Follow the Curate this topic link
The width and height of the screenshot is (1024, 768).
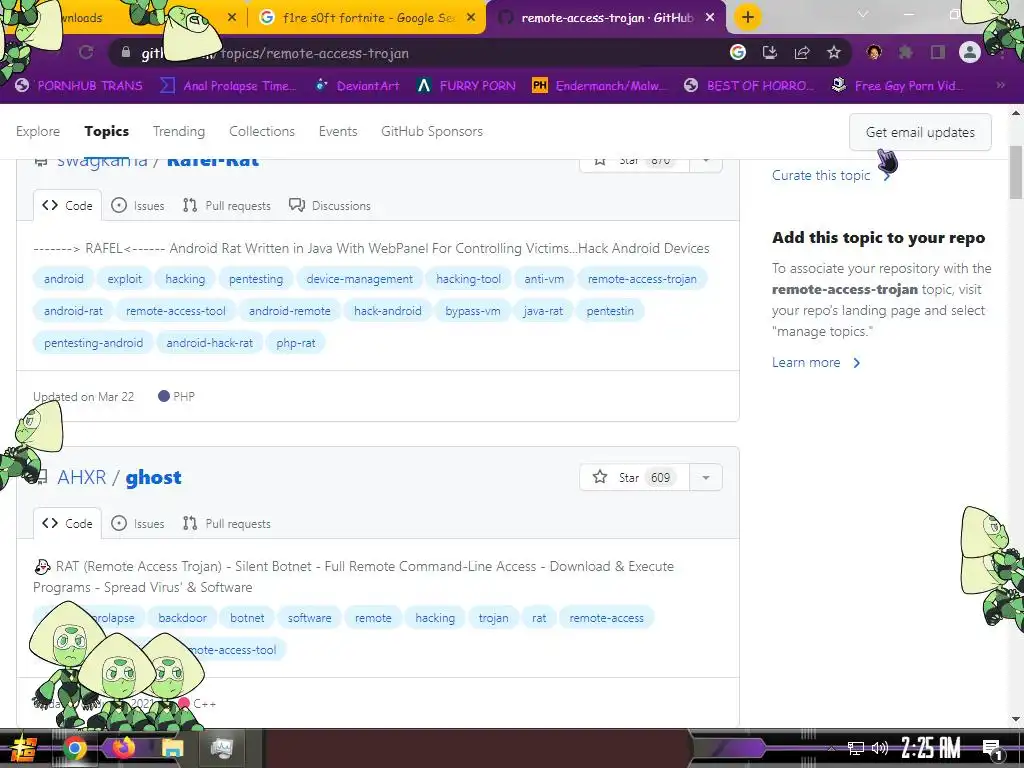click(831, 175)
